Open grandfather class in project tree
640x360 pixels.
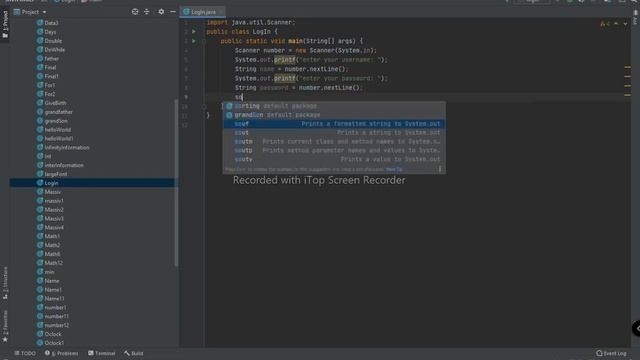58,112
